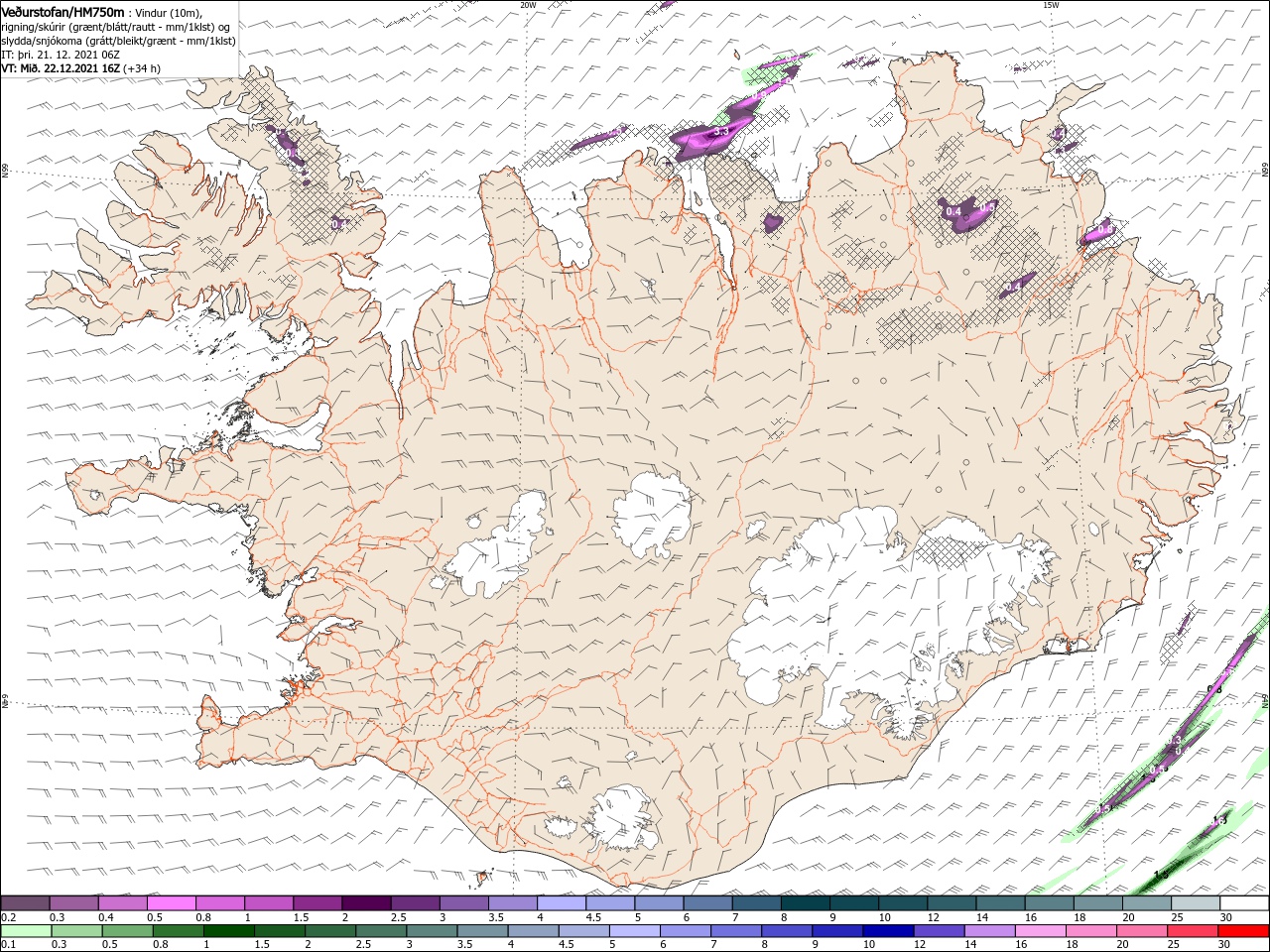Click the '20W' longitude label at the map top
The width and height of the screenshot is (1270, 952).
[528, 5]
